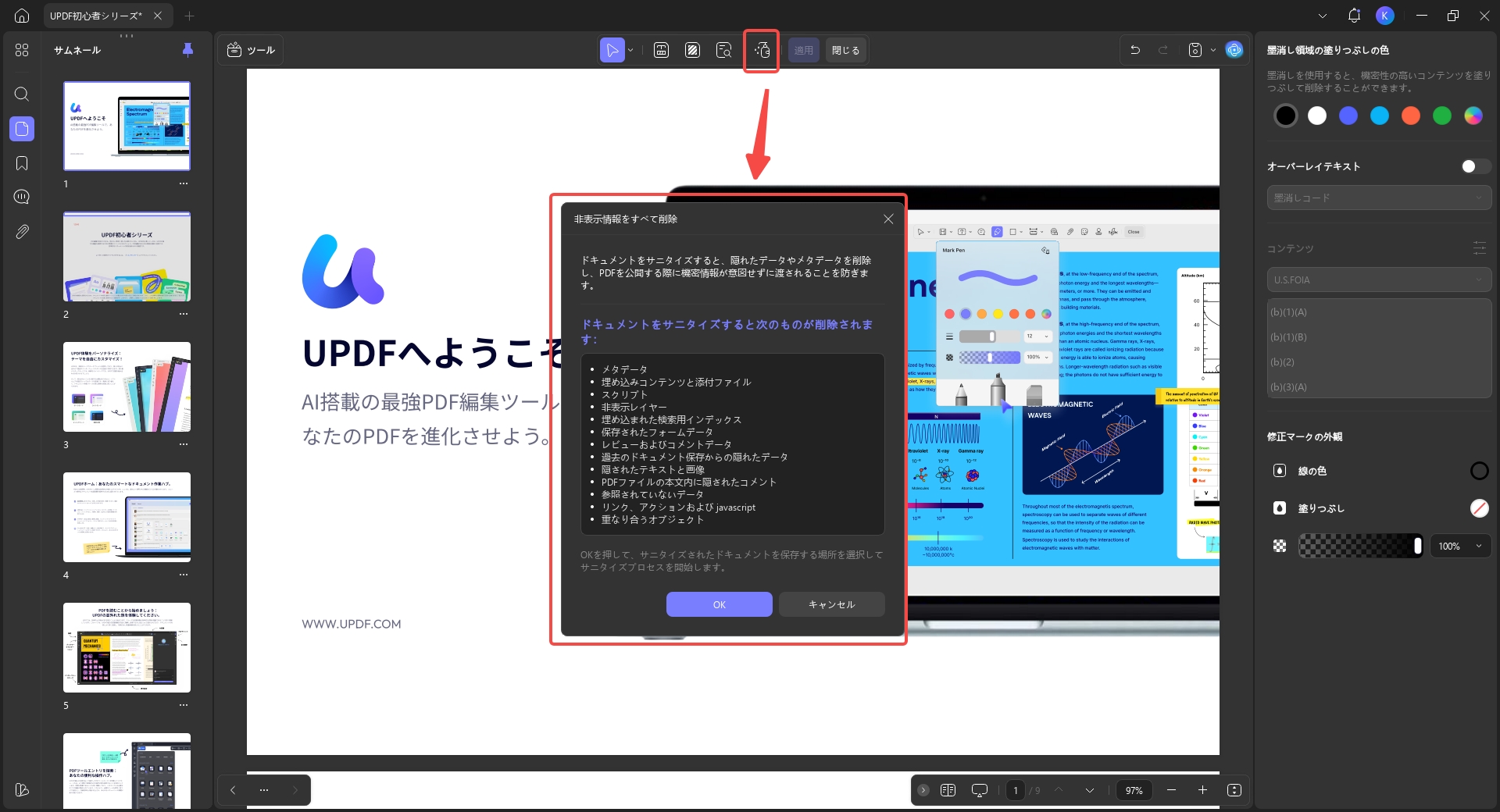Pick the green fill color swatch
The height and width of the screenshot is (812, 1500).
click(1441, 116)
